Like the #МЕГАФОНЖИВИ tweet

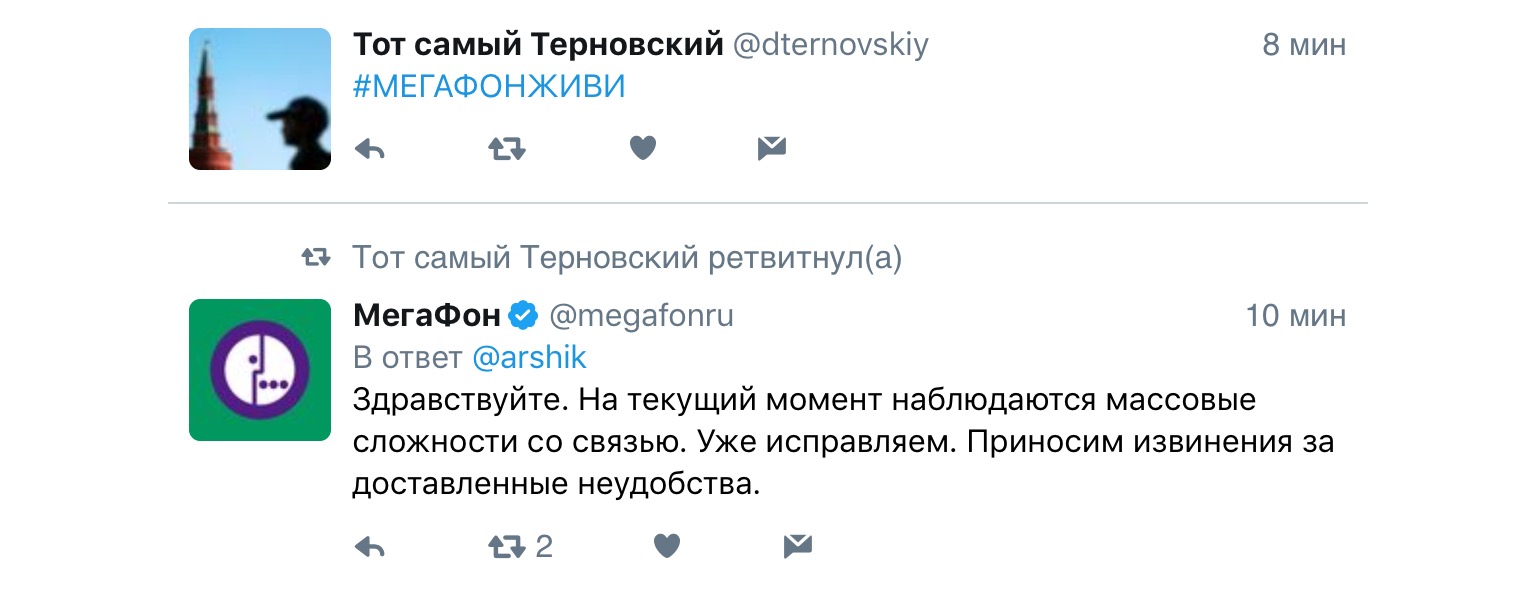(x=642, y=149)
